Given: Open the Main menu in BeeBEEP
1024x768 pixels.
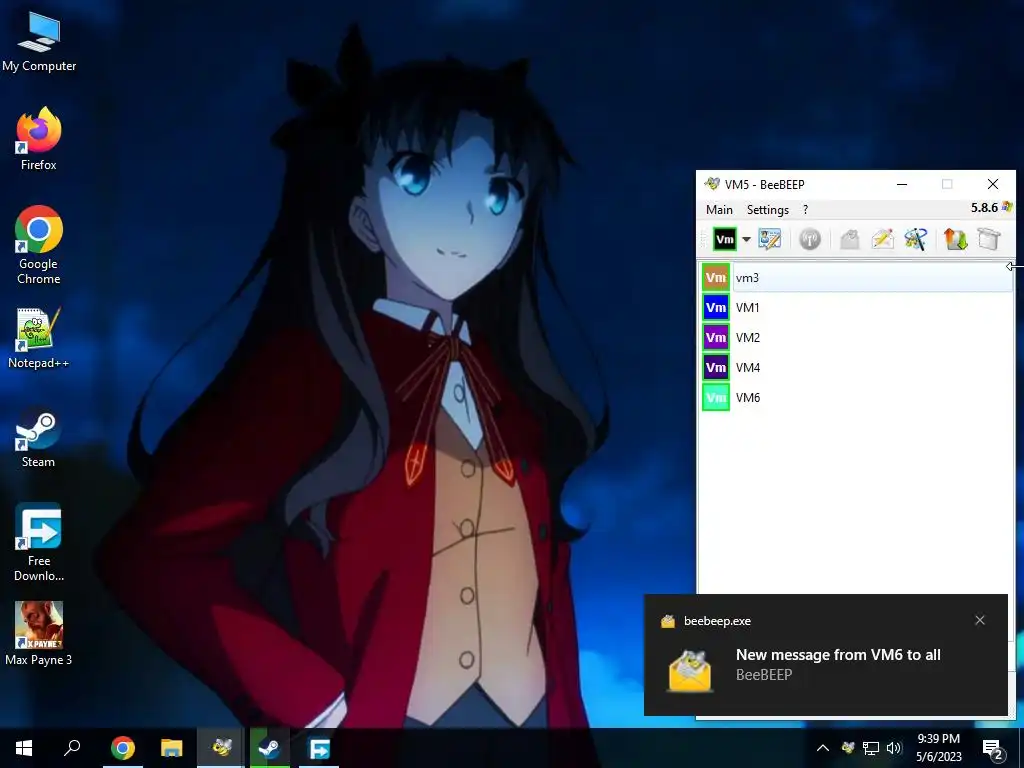Looking at the screenshot, I should coord(719,210).
